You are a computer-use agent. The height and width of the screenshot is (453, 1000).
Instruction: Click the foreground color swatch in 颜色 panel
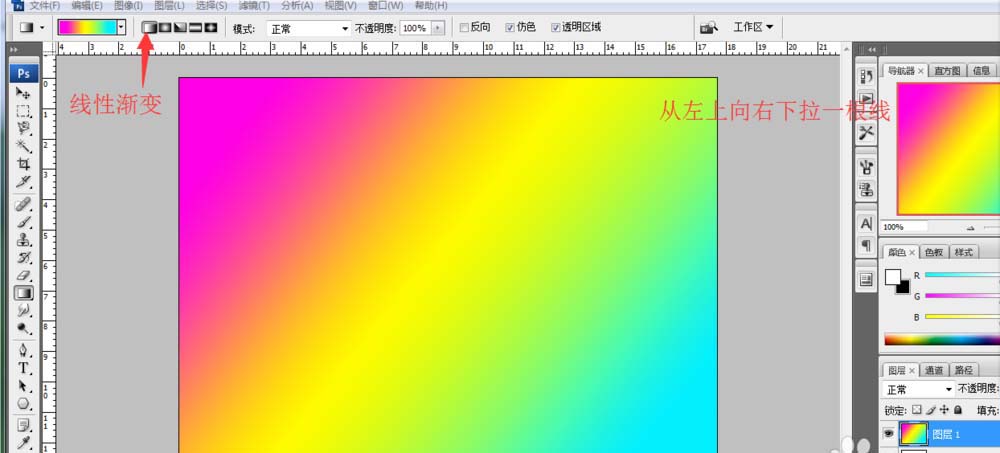pos(892,277)
